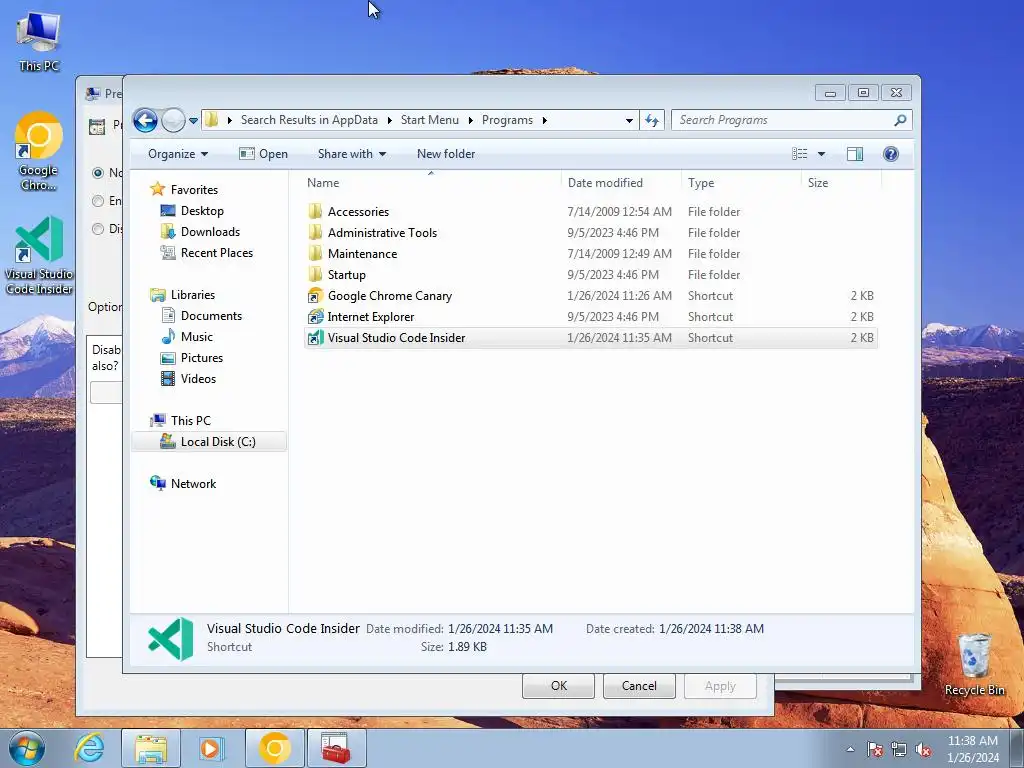Screen dimensions: 1024x768
Task: Expand the arrow after Programs breadcrumb
Action: [545, 120]
